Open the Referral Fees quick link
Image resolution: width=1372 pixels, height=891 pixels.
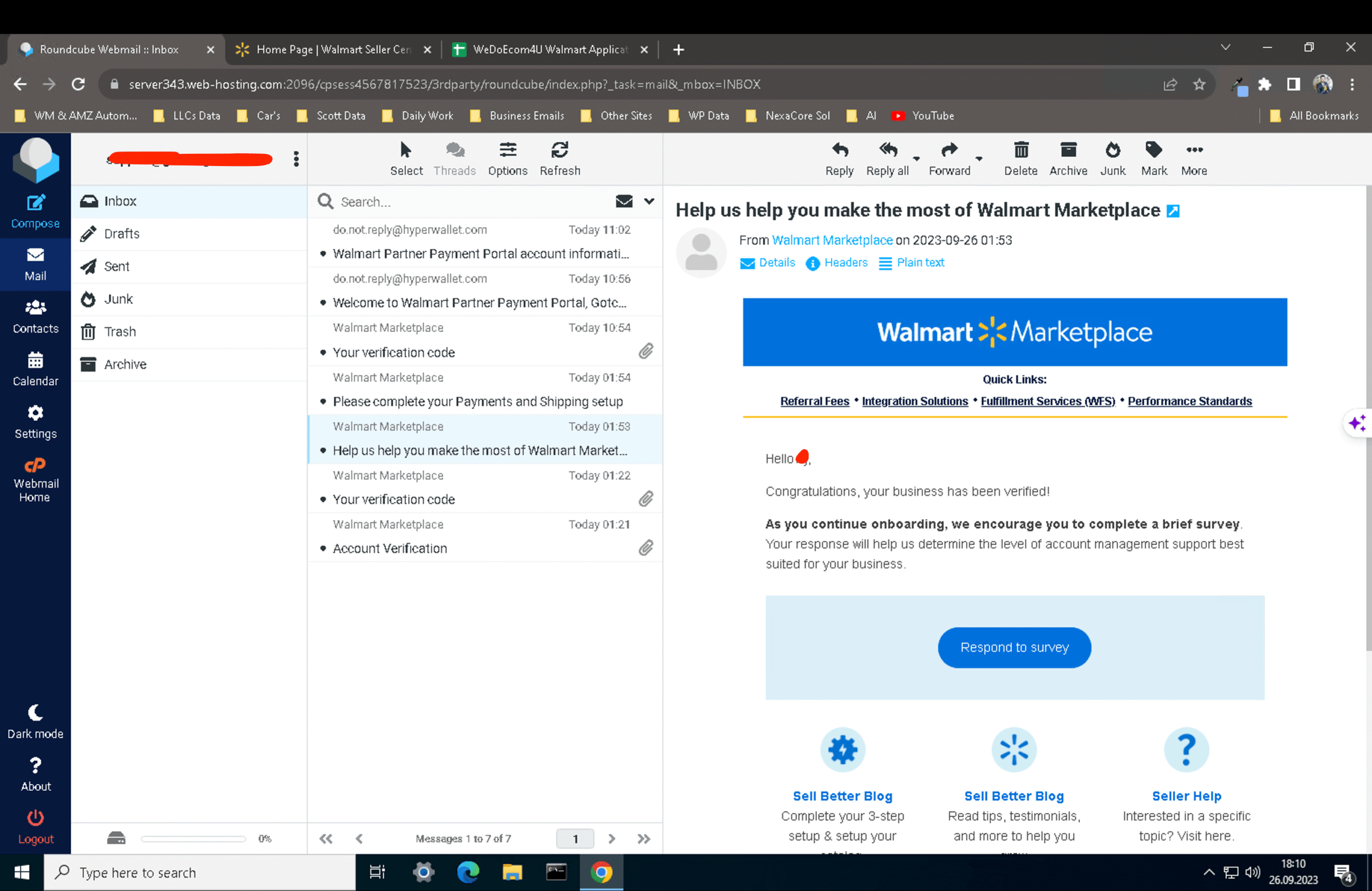click(x=814, y=401)
